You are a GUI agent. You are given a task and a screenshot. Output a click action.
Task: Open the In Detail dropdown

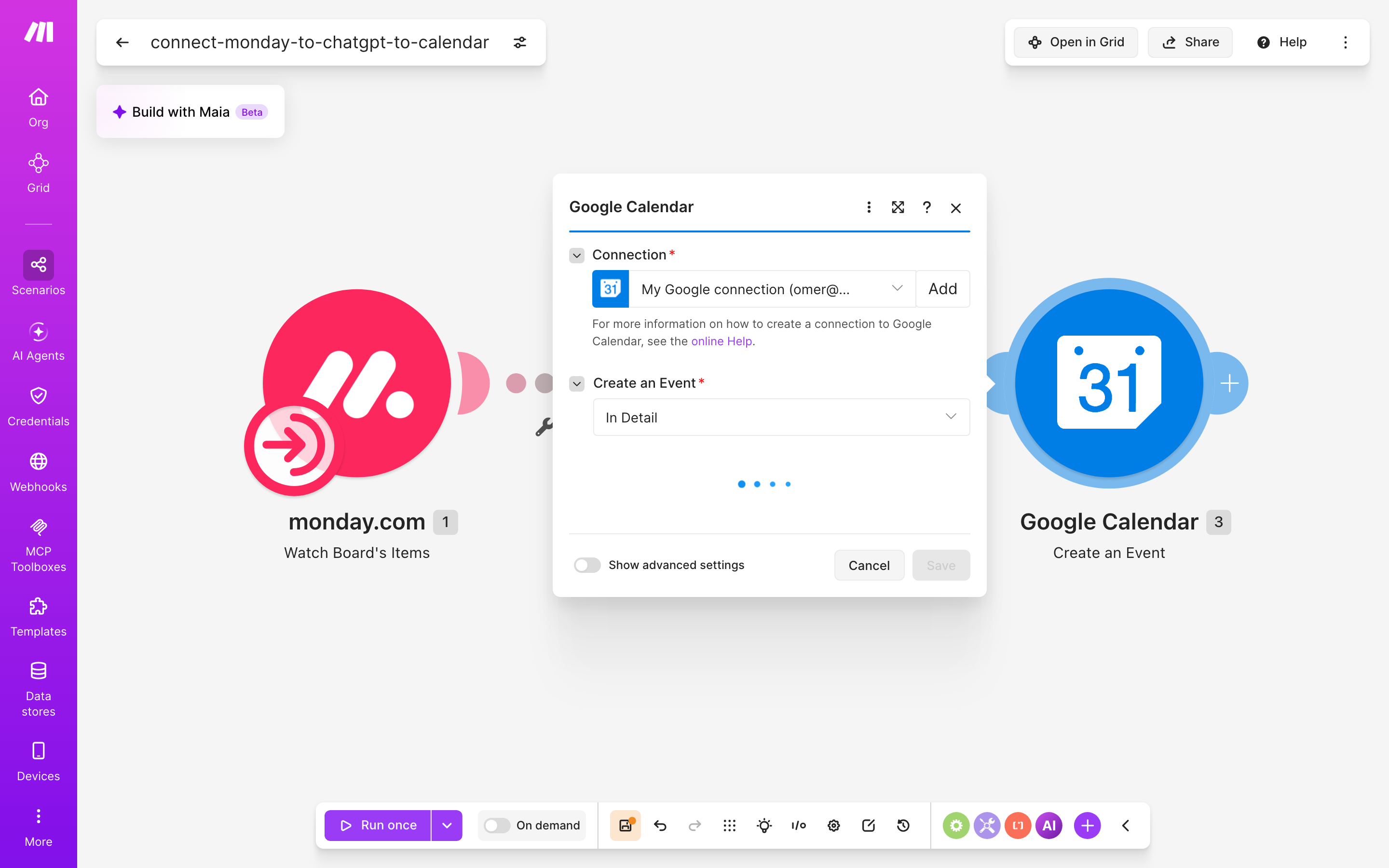[x=781, y=417]
